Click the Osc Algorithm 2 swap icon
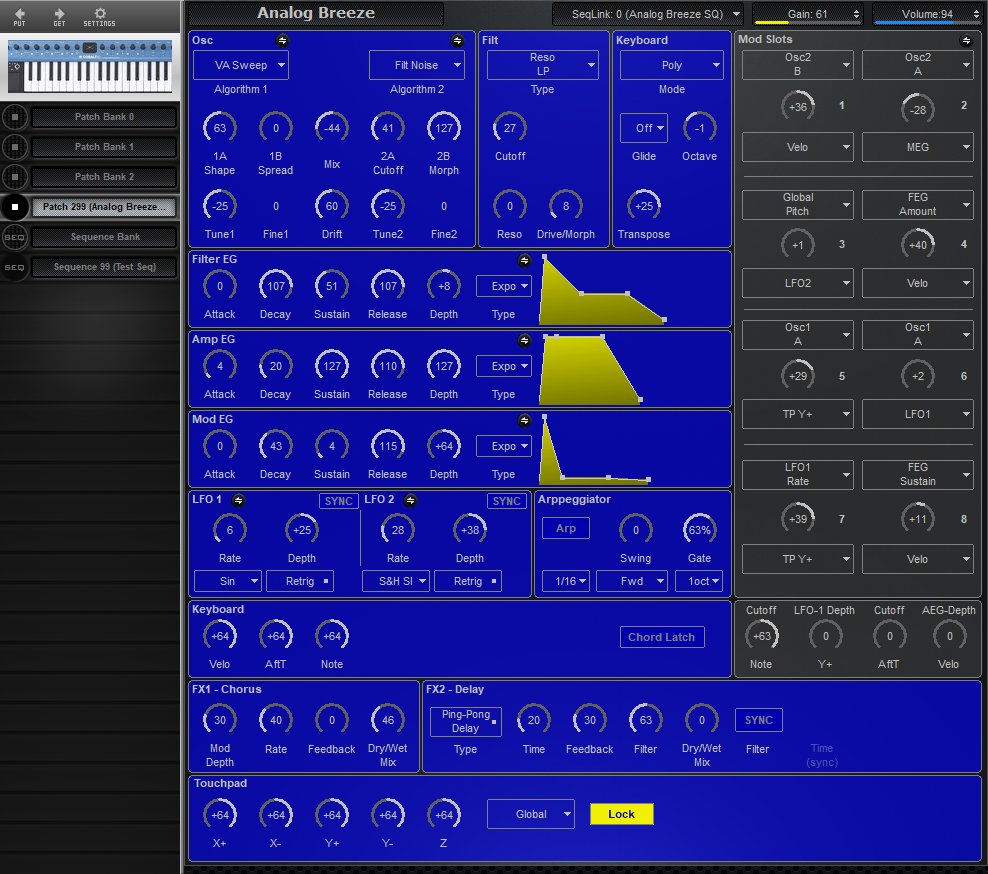The height and width of the screenshot is (874, 988). (x=457, y=40)
